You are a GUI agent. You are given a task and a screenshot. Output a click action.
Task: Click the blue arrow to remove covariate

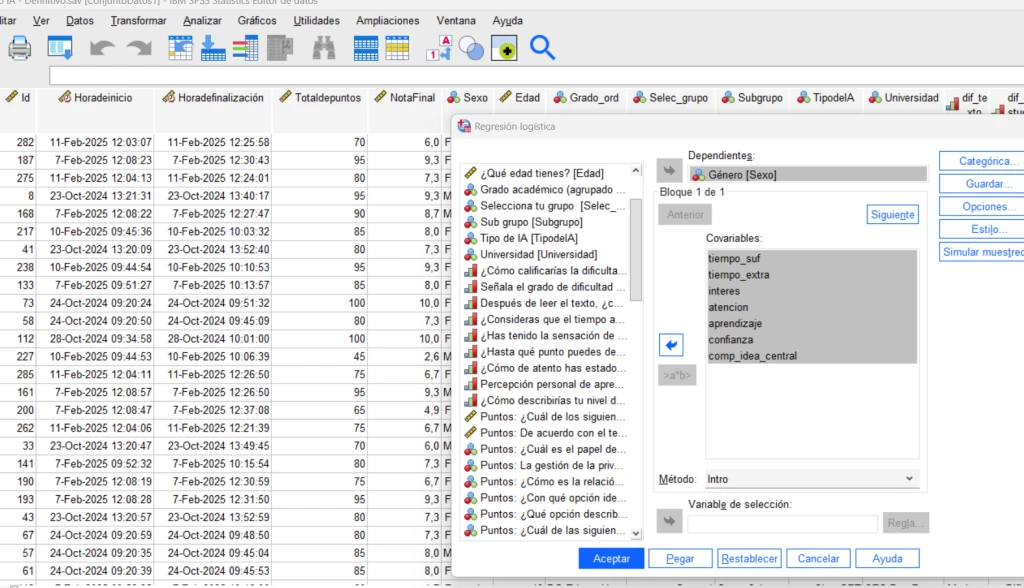[671, 345]
